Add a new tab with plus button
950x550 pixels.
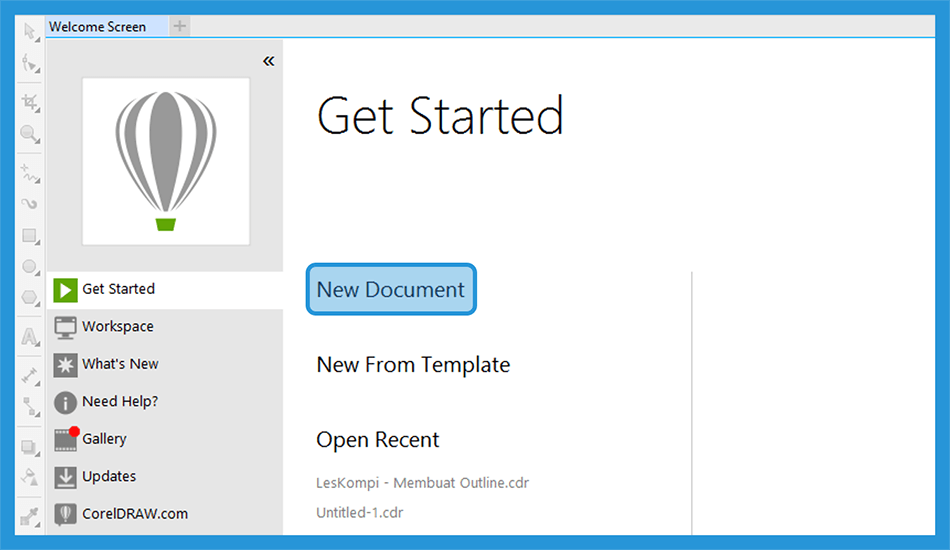(179, 26)
